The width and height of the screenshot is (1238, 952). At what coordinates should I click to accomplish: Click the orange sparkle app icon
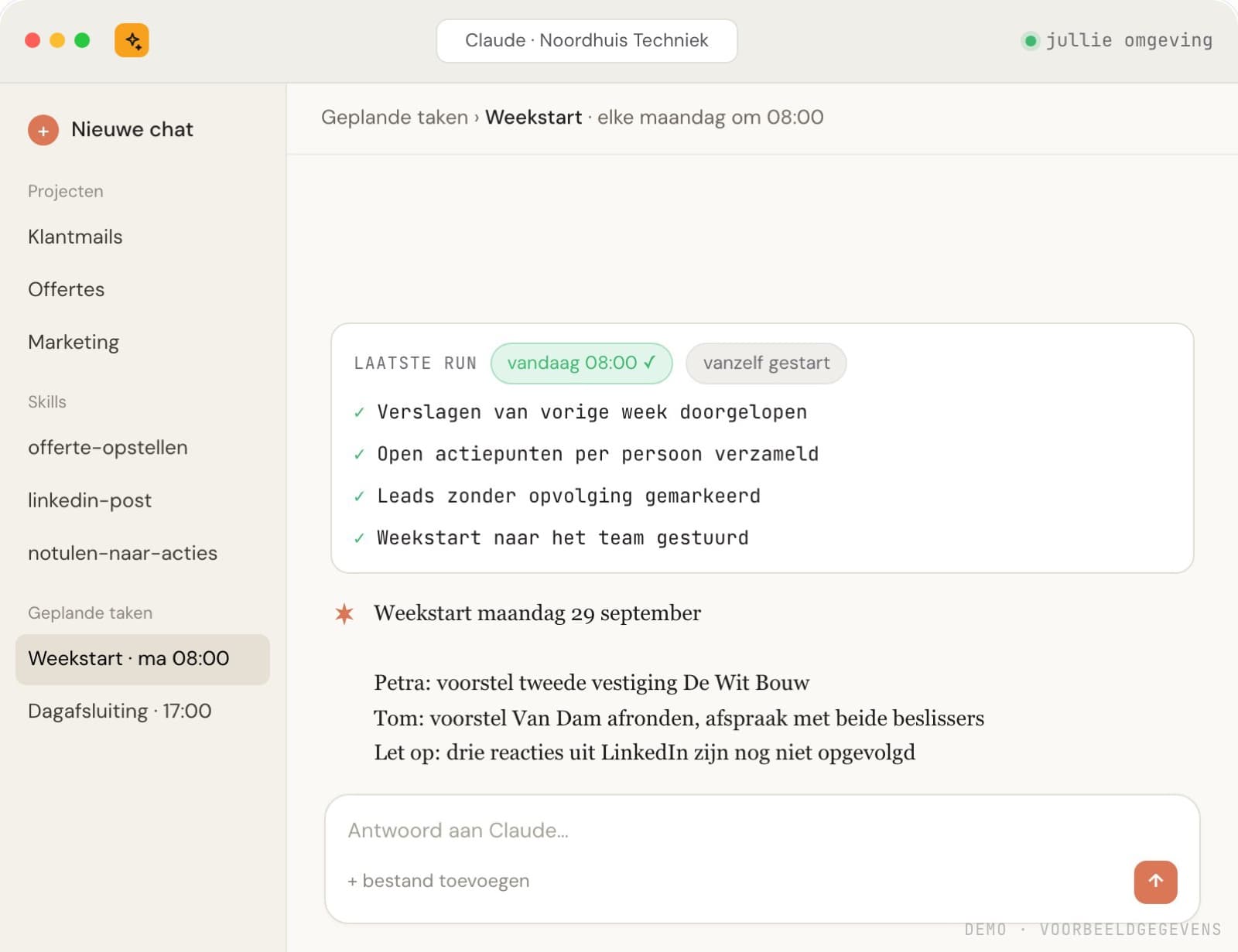132,40
